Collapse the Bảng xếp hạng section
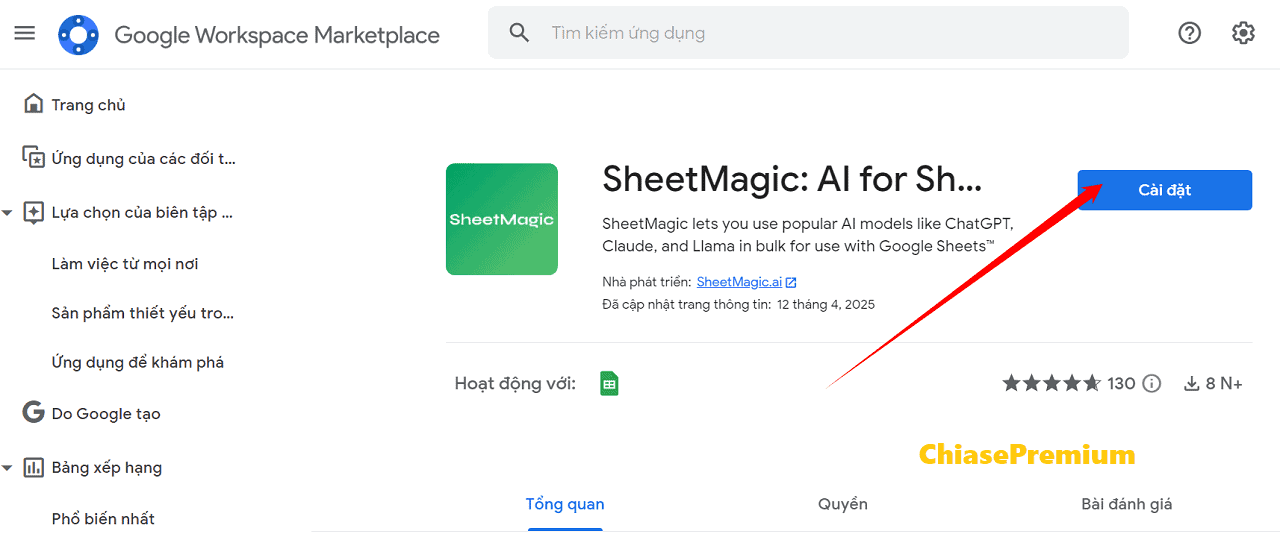Image resolution: width=1280 pixels, height=534 pixels. click(x=8, y=467)
